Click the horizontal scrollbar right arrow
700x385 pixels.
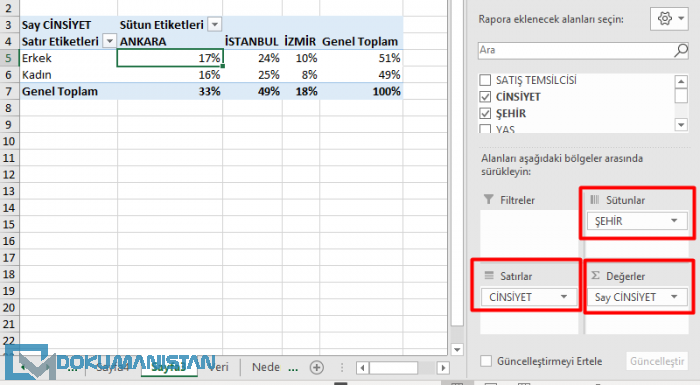click(x=443, y=368)
